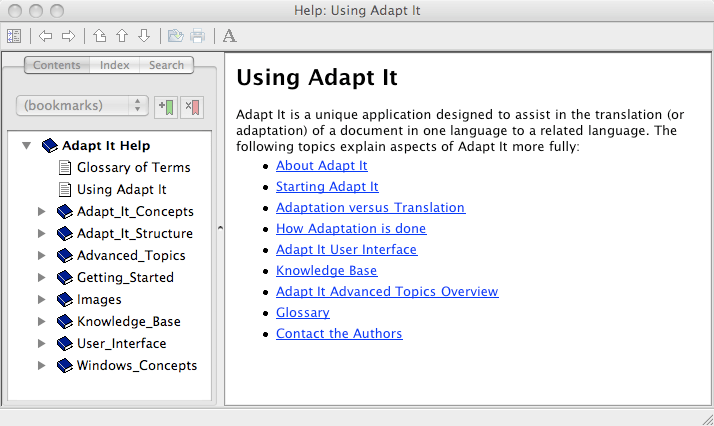
Task: Expand the Getting_Started node
Action: pos(41,277)
